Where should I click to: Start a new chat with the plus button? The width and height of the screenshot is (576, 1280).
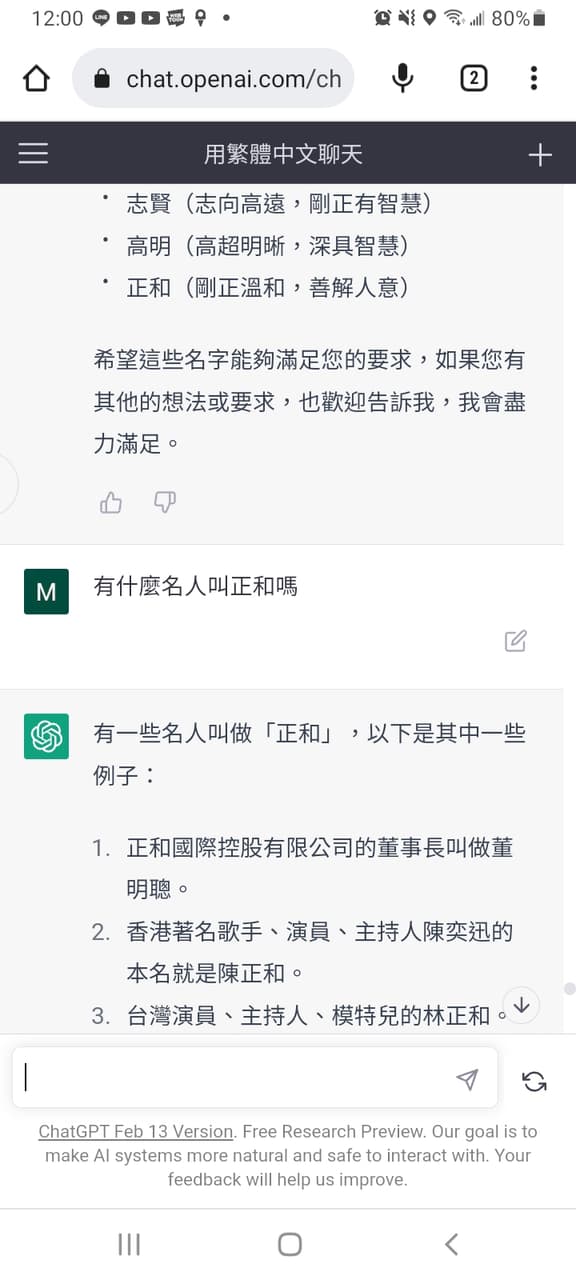540,153
